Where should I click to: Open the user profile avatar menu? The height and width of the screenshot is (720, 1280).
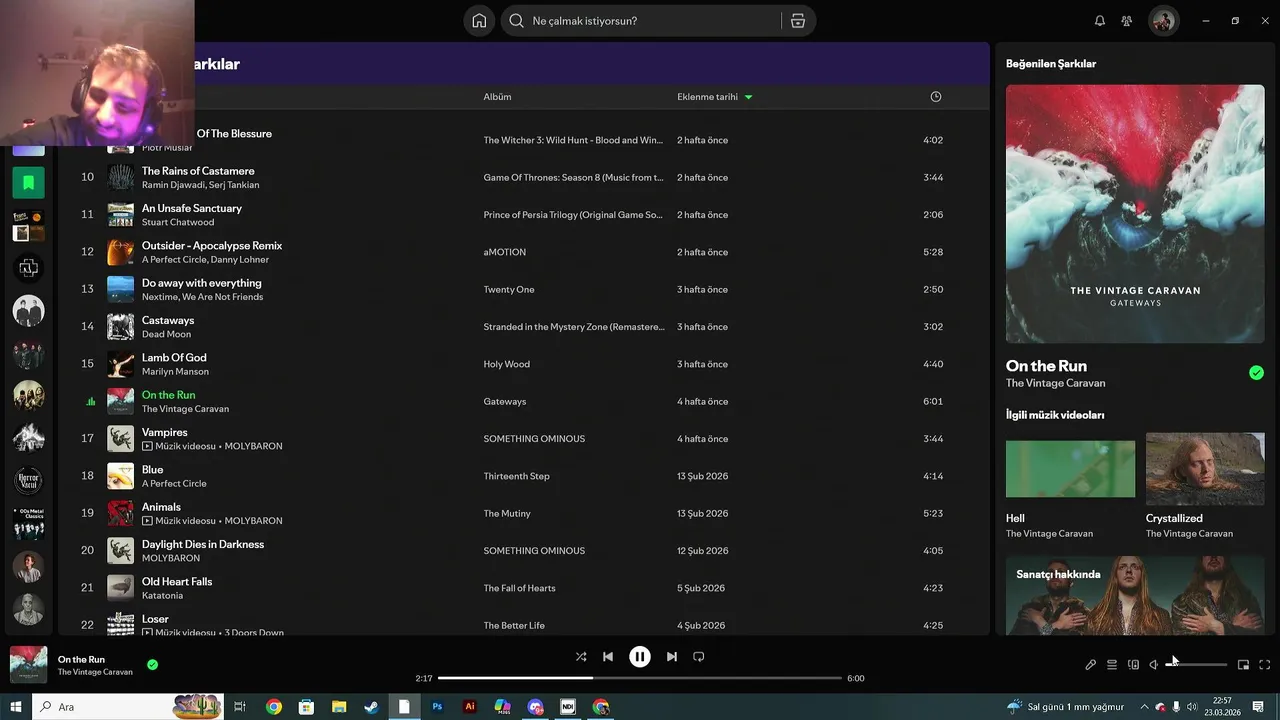click(1163, 21)
